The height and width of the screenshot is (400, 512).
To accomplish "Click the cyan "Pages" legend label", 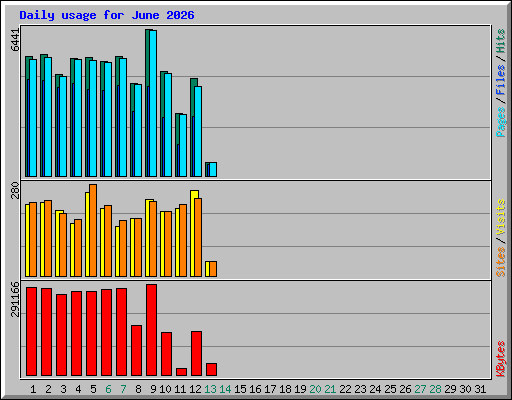I will click(x=501, y=122).
